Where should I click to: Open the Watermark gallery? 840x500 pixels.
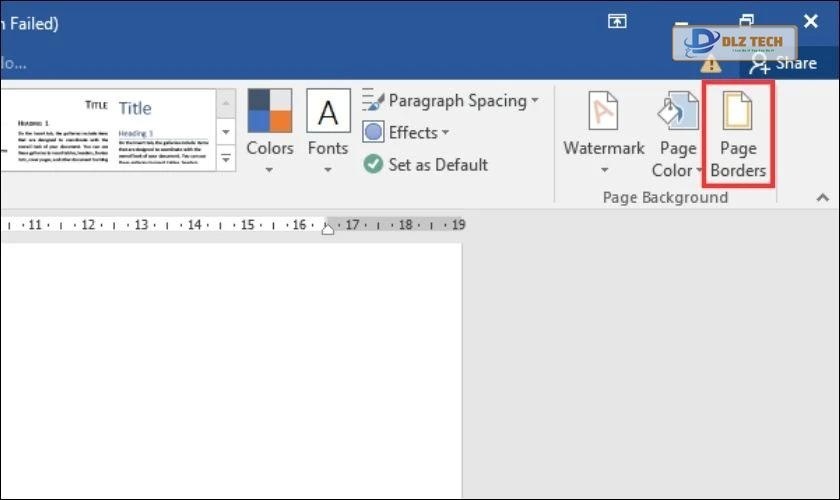click(x=604, y=130)
